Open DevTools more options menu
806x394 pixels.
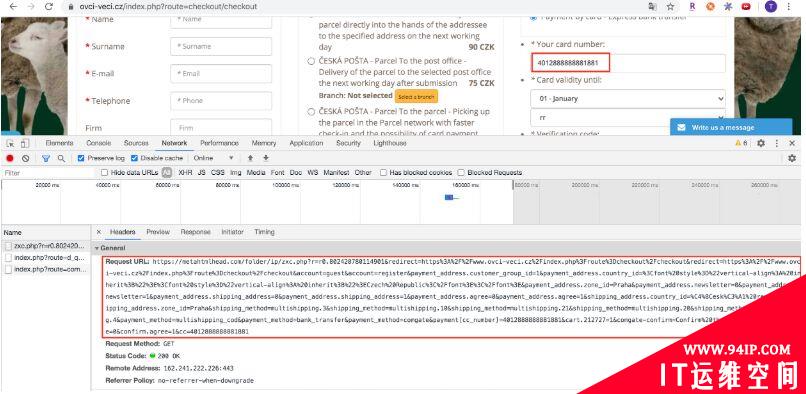777,144
